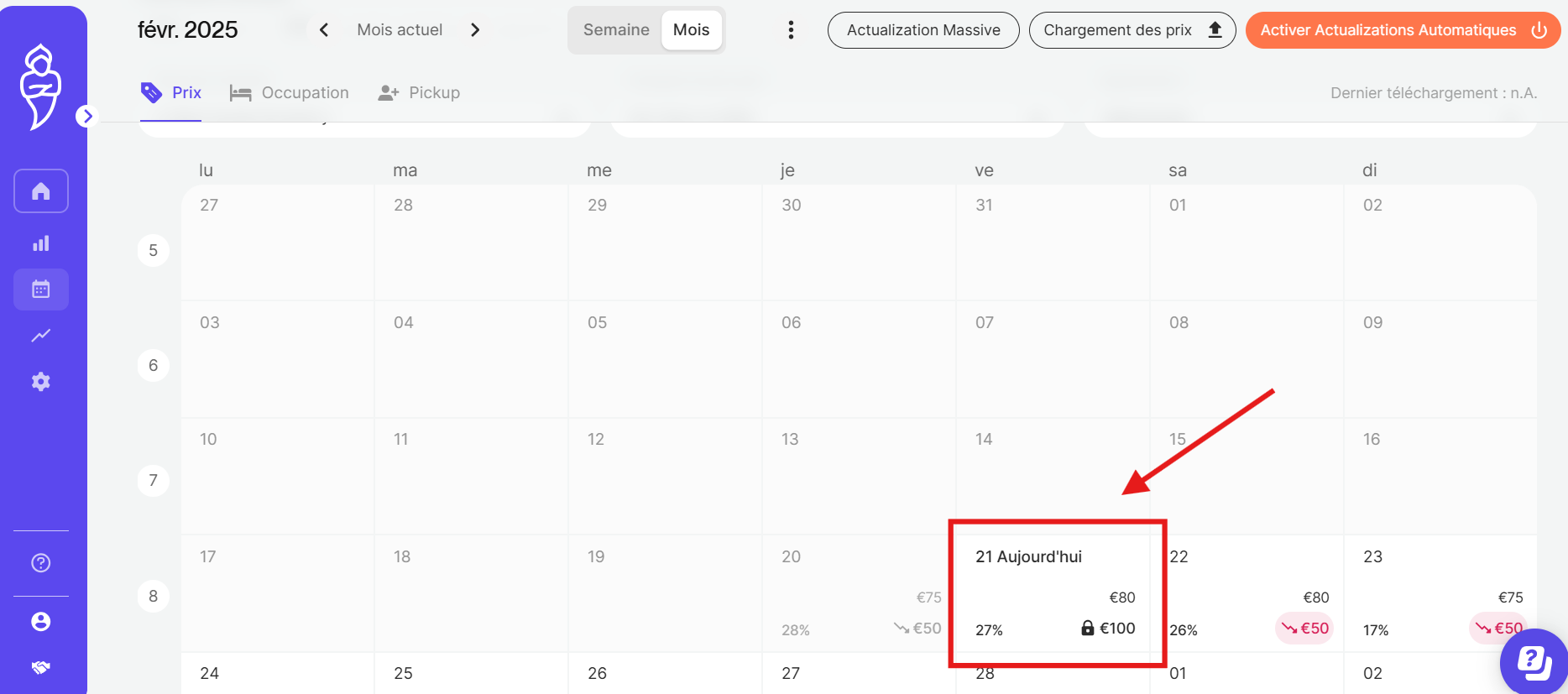Open settings via the gear icon
Image resolution: width=1568 pixels, height=694 pixels.
click(x=40, y=382)
